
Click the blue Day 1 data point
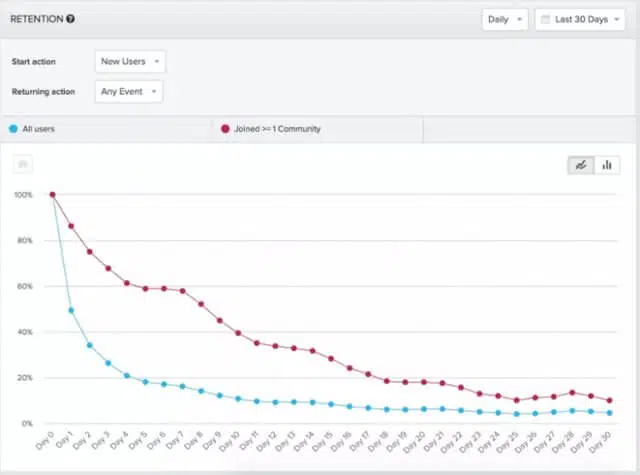[x=71, y=310]
